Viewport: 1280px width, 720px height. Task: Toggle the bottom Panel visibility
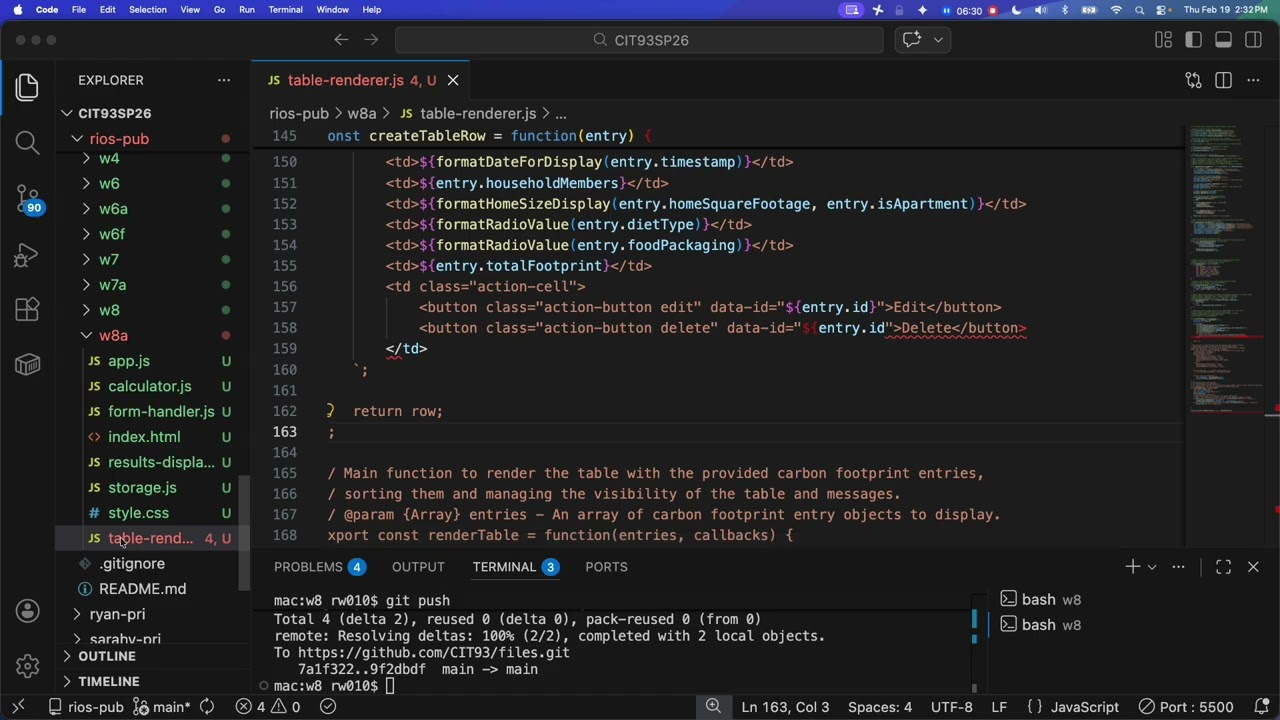tap(1223, 40)
